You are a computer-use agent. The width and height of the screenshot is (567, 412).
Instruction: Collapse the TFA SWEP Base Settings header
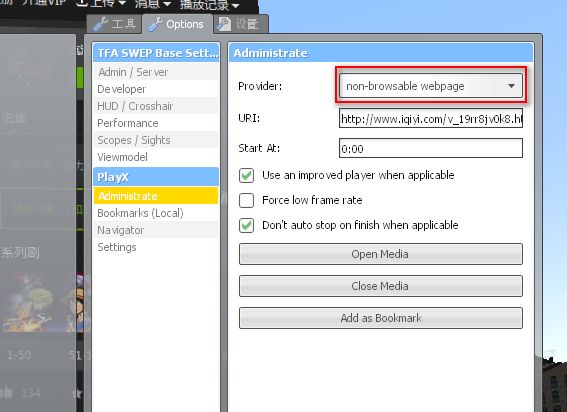click(x=156, y=53)
